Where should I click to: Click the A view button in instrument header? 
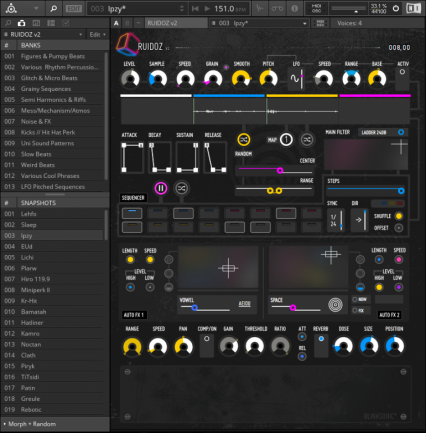point(116,23)
